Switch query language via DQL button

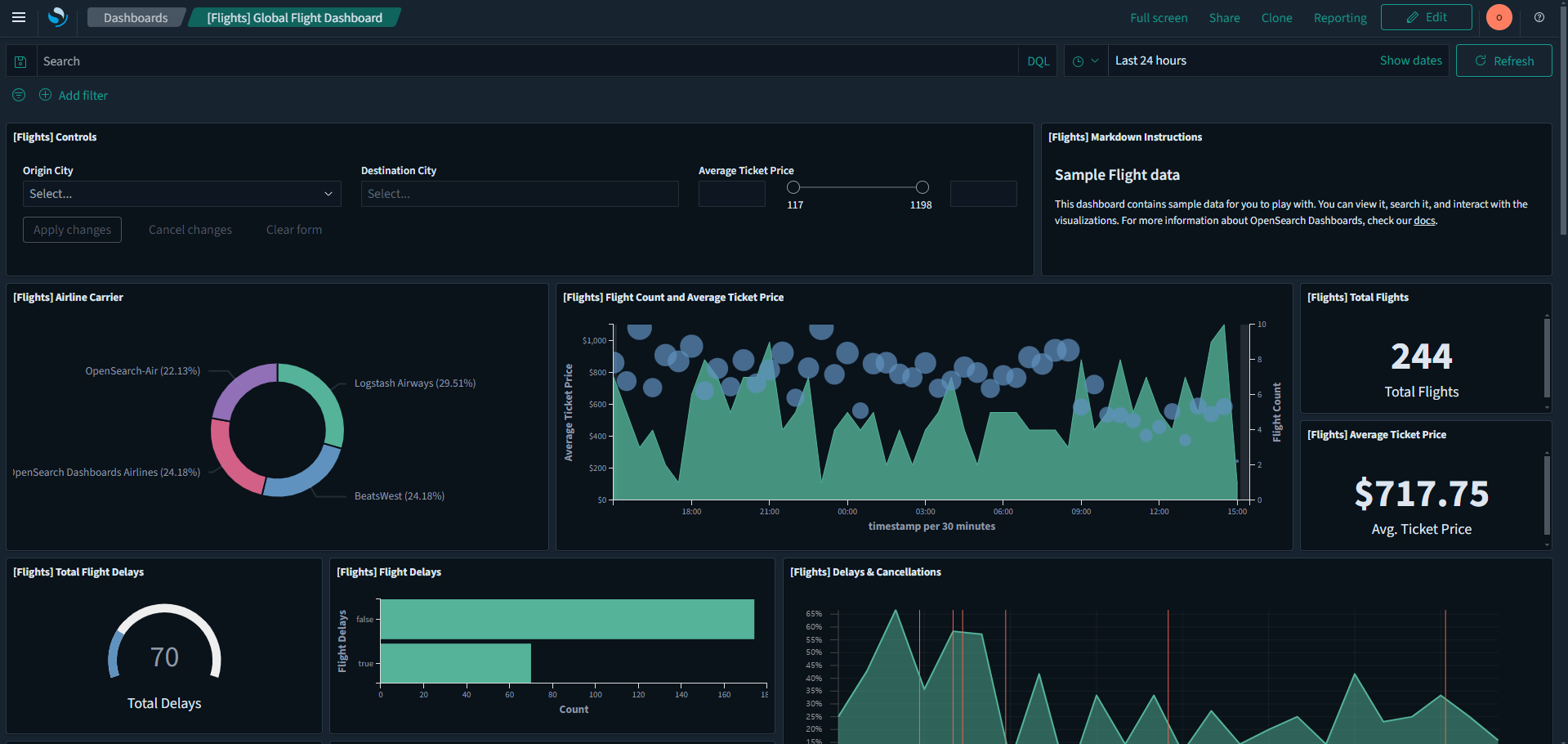[1038, 61]
